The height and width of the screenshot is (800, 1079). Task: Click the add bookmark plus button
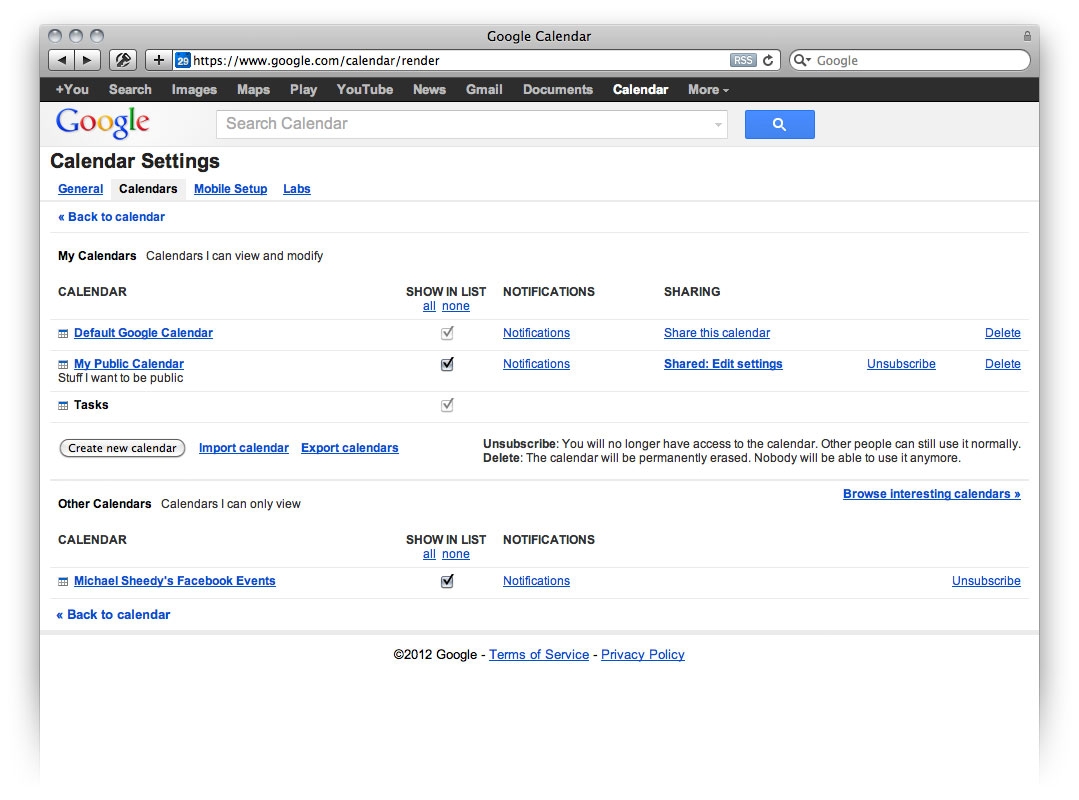pyautogui.click(x=158, y=60)
